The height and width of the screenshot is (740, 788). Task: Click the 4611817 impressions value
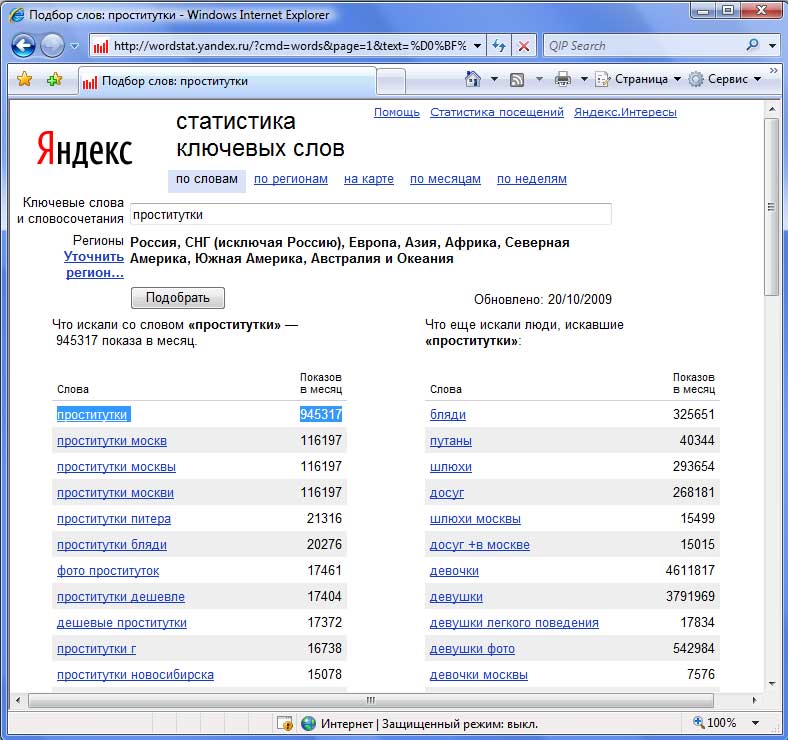(690, 571)
